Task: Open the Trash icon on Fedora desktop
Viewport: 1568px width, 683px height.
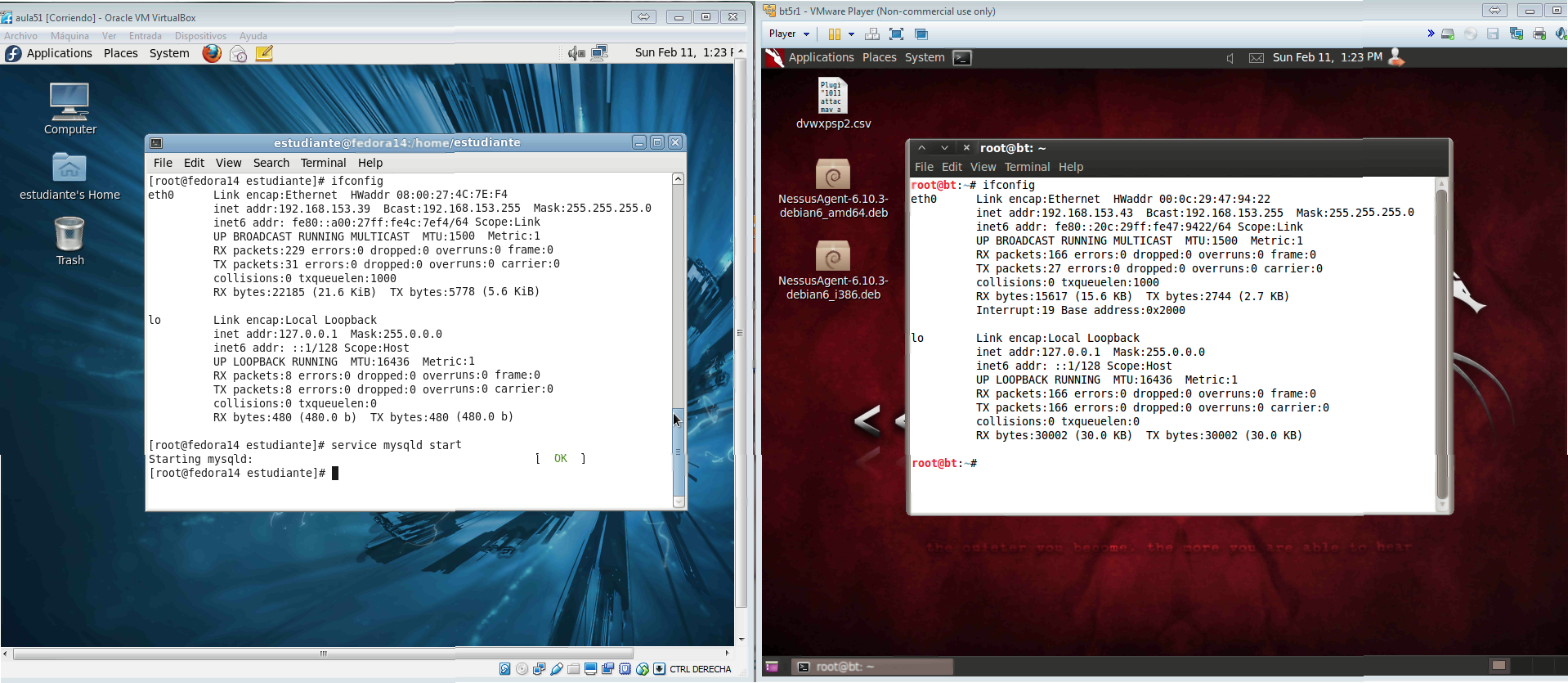Action: (69, 236)
